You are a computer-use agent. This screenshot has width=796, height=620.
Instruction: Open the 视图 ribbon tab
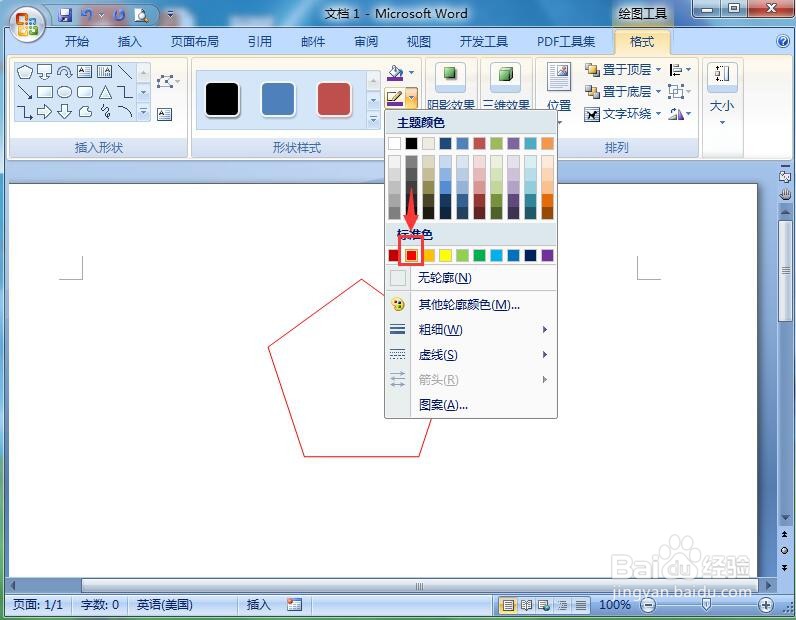pos(419,42)
